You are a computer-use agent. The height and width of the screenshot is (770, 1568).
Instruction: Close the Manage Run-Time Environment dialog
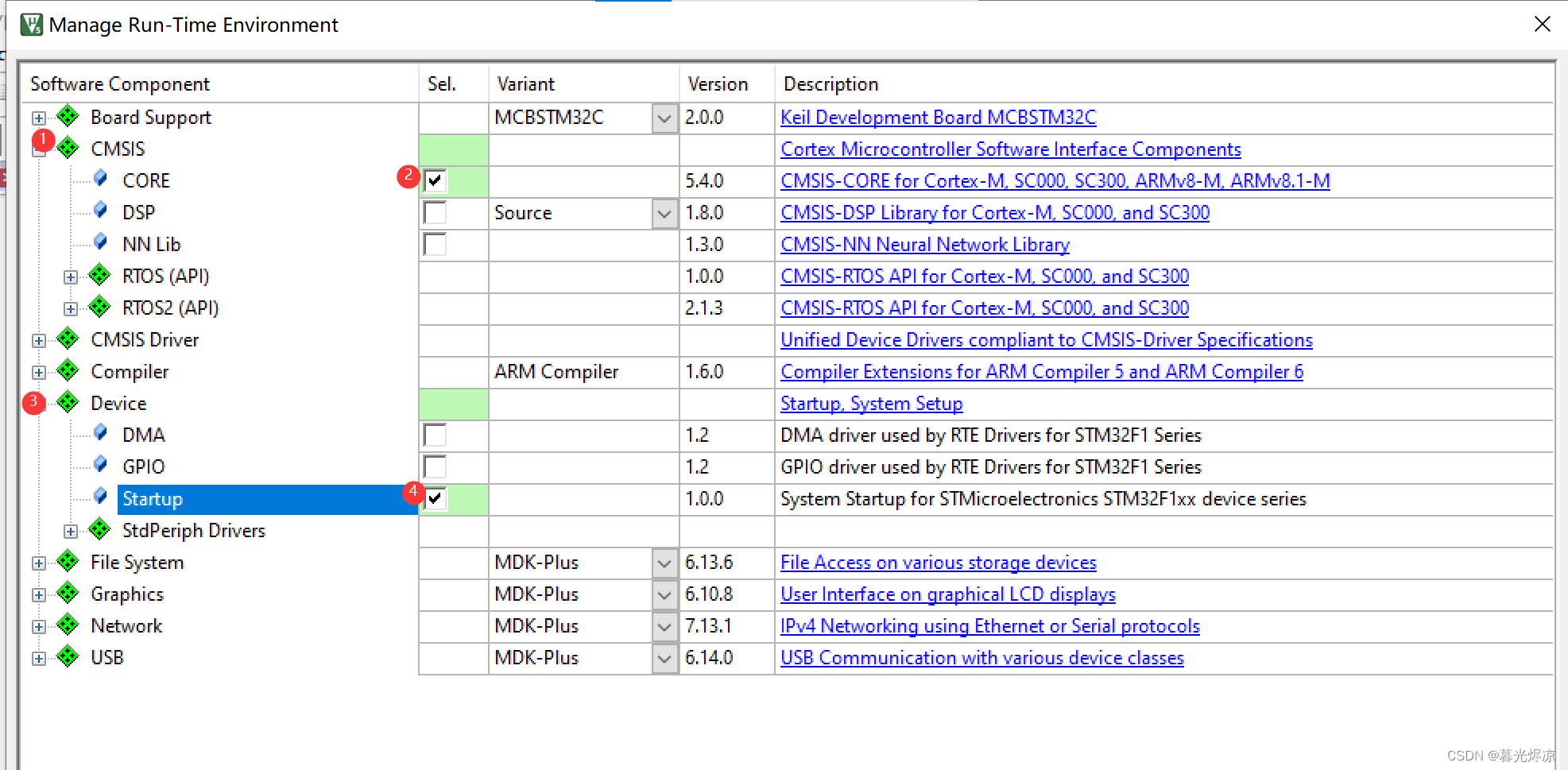[1542, 25]
